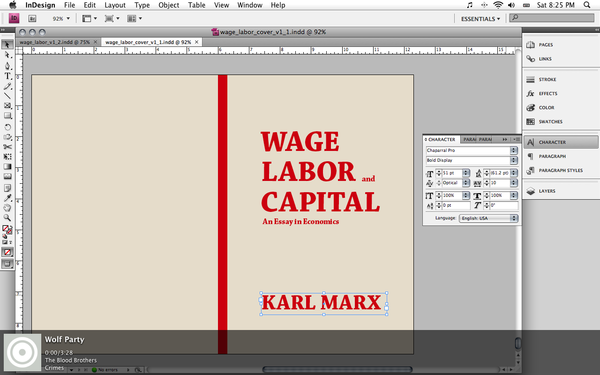Open the Optical kerning dropdown

click(466, 183)
